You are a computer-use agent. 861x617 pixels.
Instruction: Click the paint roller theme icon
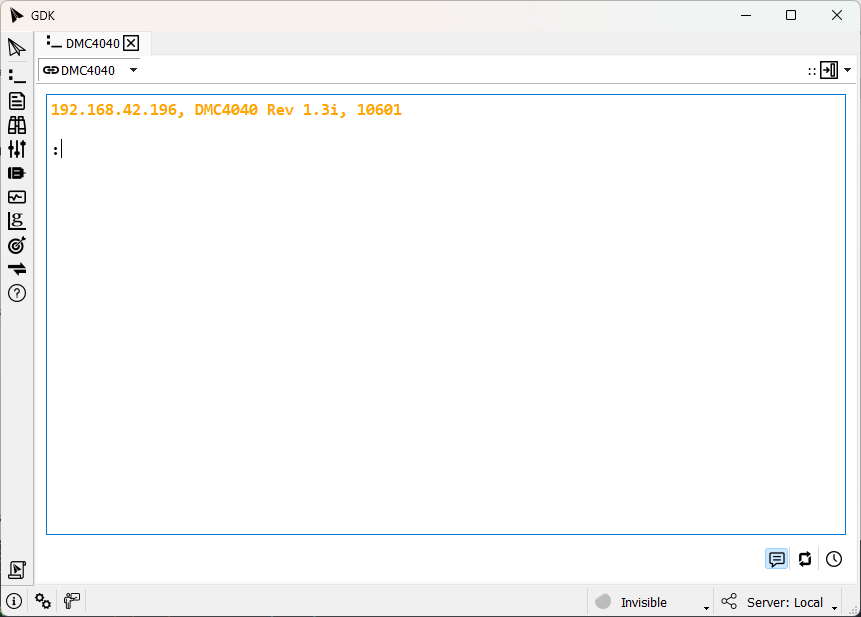[x=72, y=601]
